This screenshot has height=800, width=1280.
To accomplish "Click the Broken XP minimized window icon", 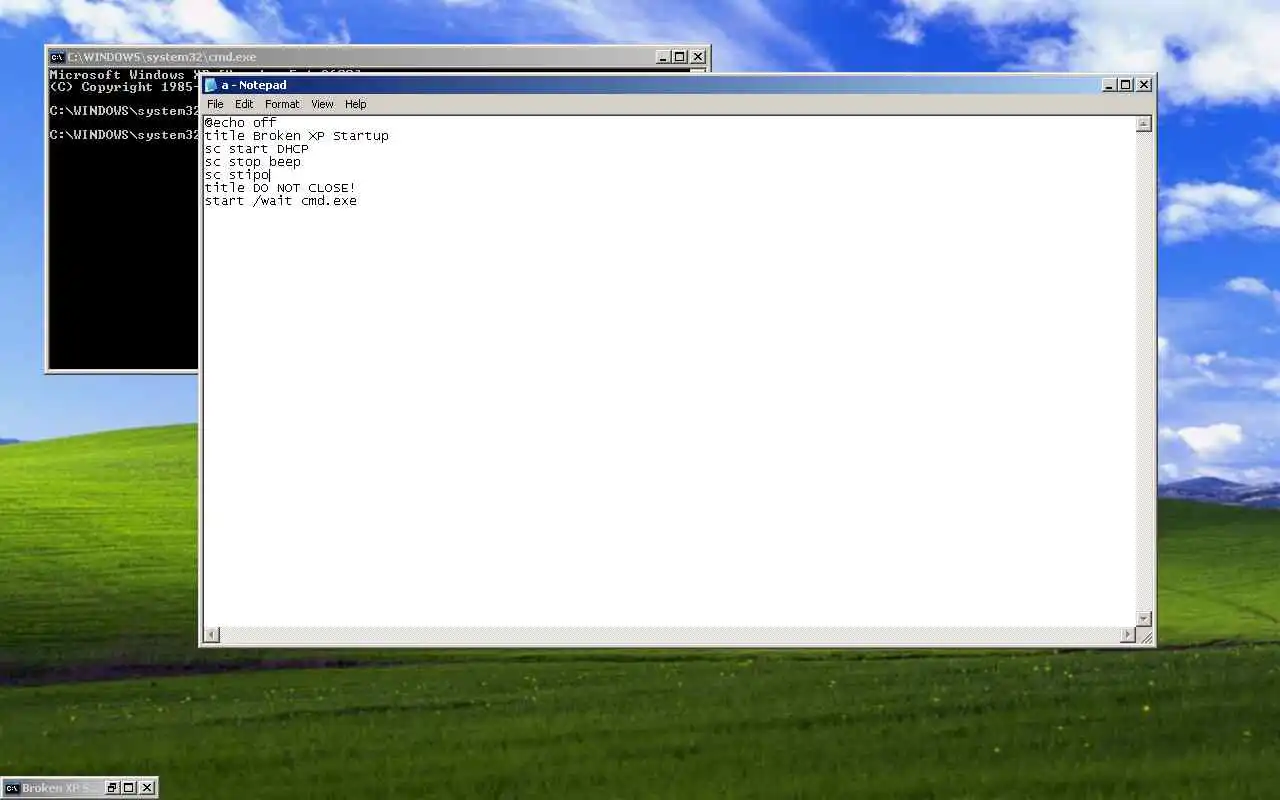I will [12, 788].
